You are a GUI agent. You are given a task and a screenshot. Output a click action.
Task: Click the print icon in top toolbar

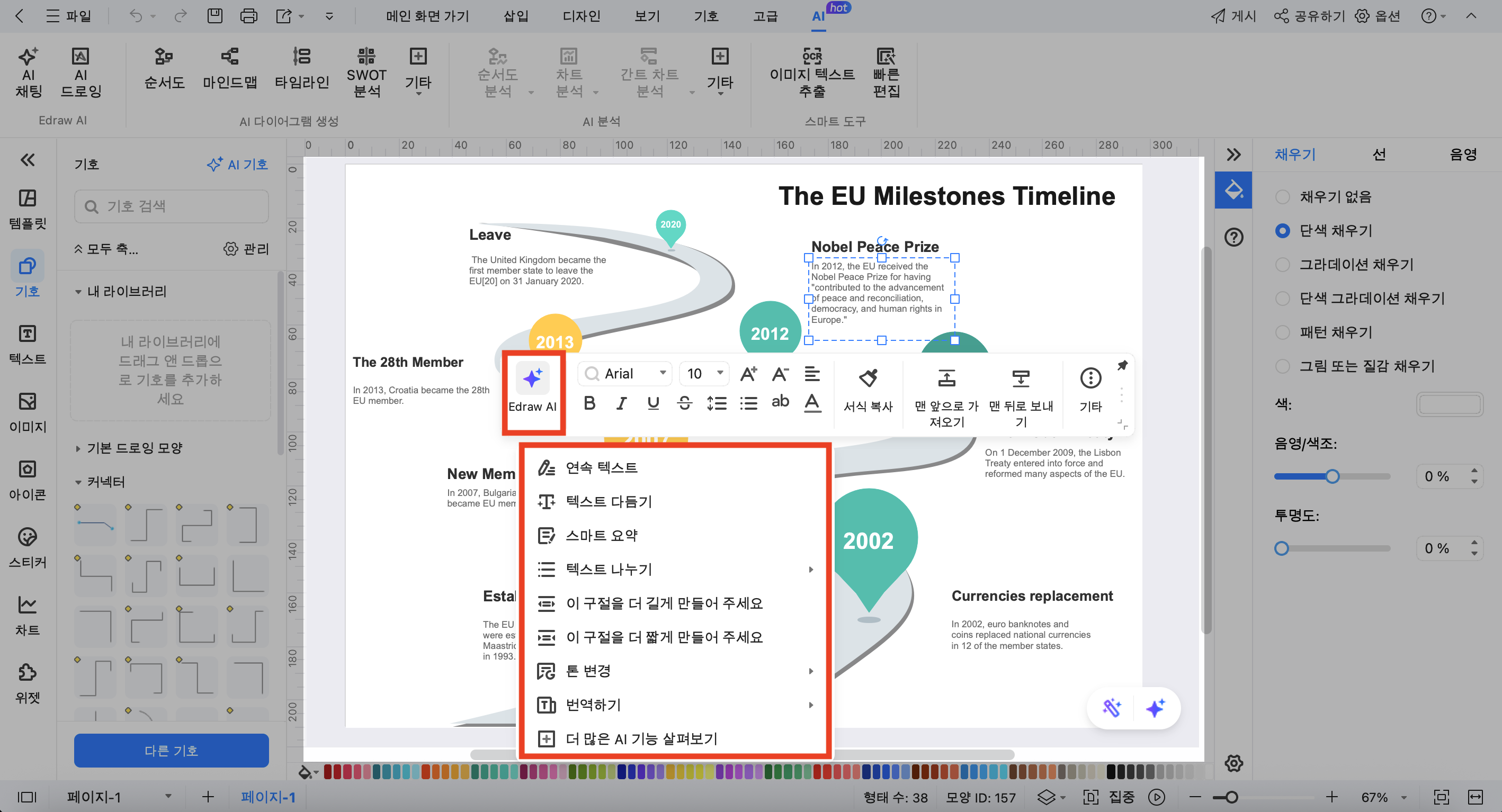[x=248, y=16]
